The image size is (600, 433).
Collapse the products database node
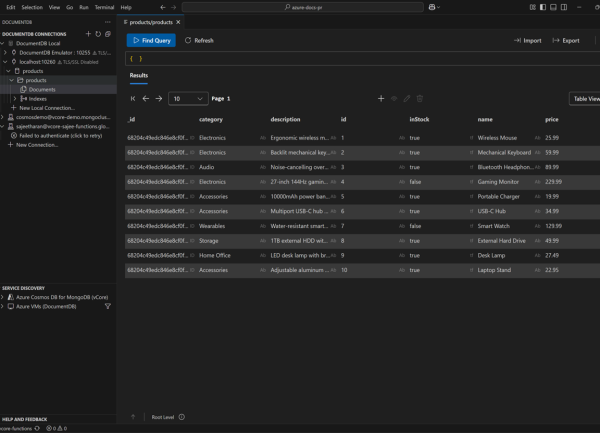pos(8,71)
